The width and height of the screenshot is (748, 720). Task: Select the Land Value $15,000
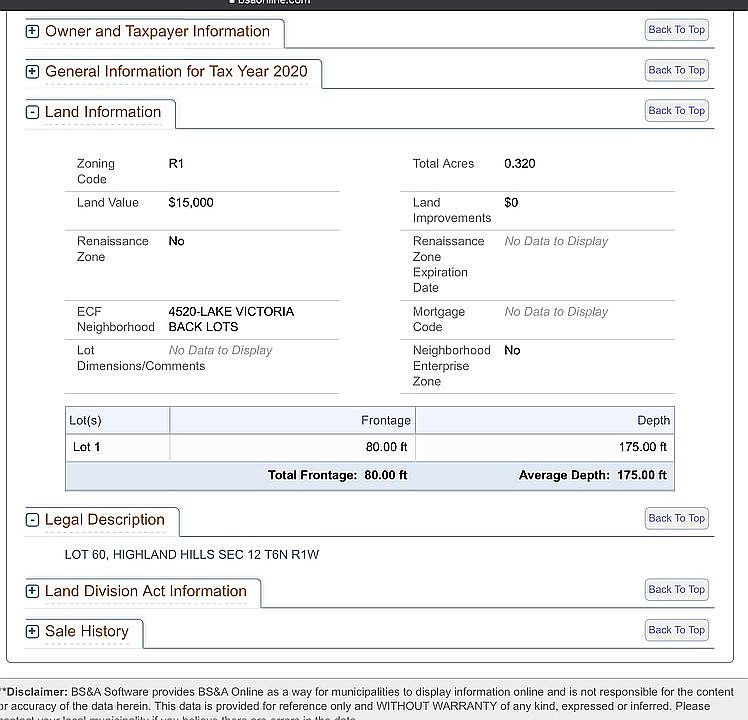click(x=191, y=203)
